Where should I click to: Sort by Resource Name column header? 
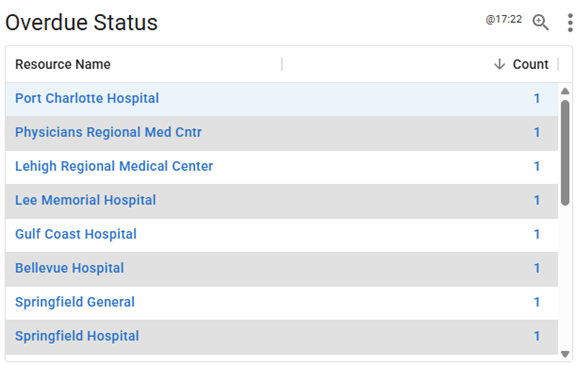point(63,64)
